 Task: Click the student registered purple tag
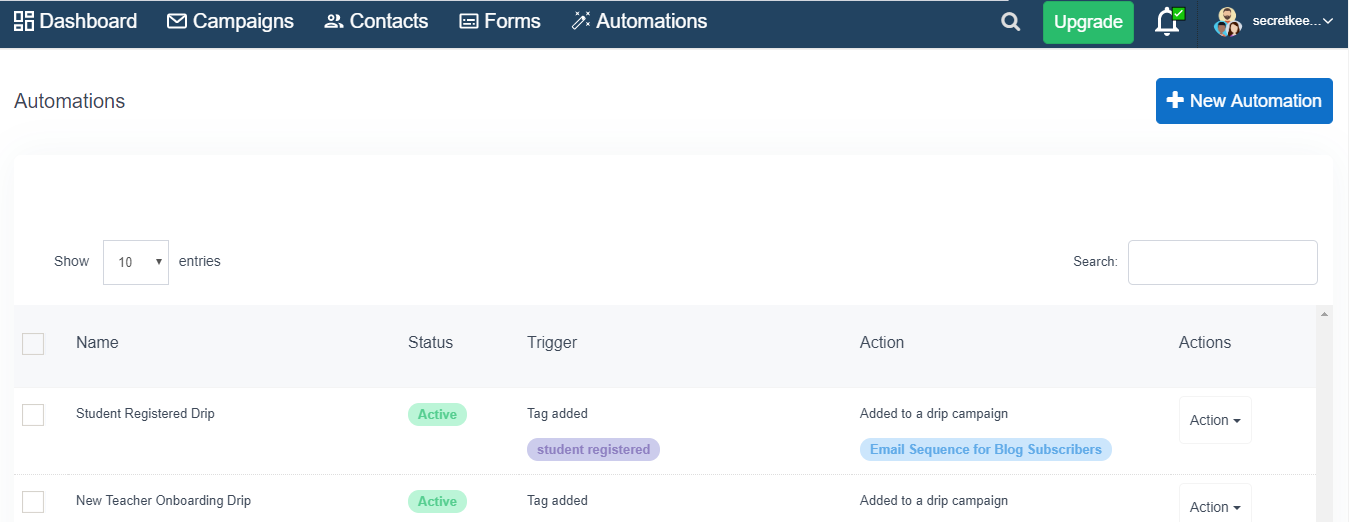coord(593,449)
